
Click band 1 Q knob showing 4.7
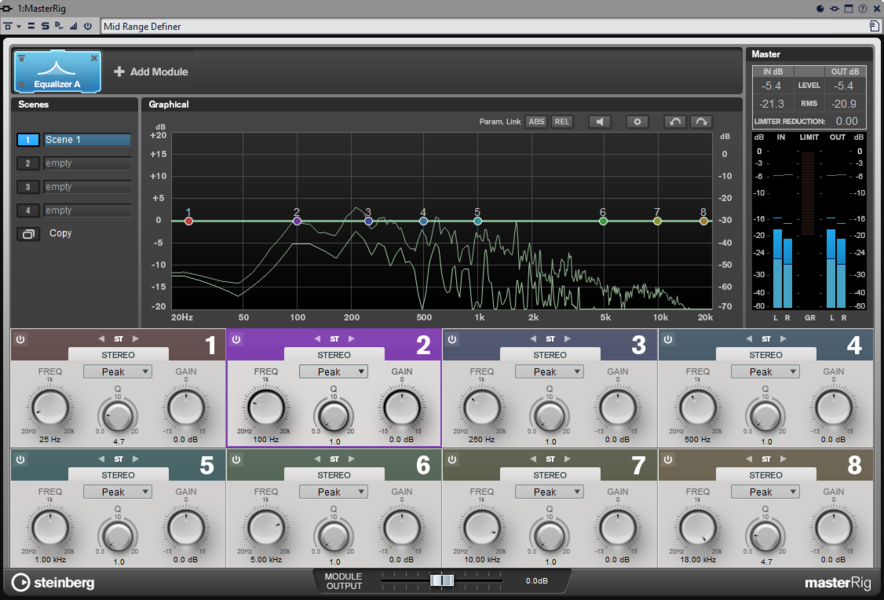click(x=118, y=416)
